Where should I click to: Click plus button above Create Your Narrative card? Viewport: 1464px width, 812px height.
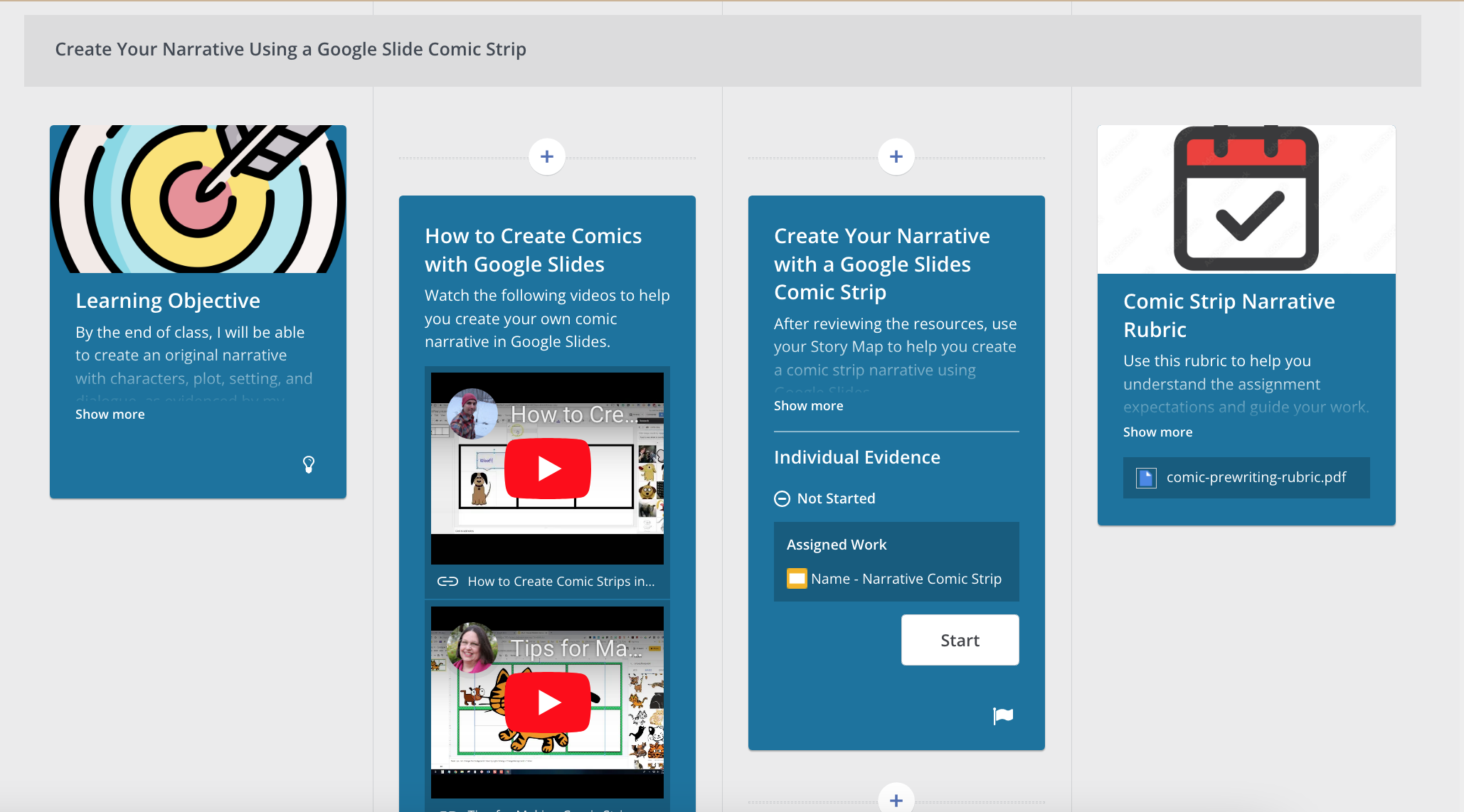coord(896,156)
